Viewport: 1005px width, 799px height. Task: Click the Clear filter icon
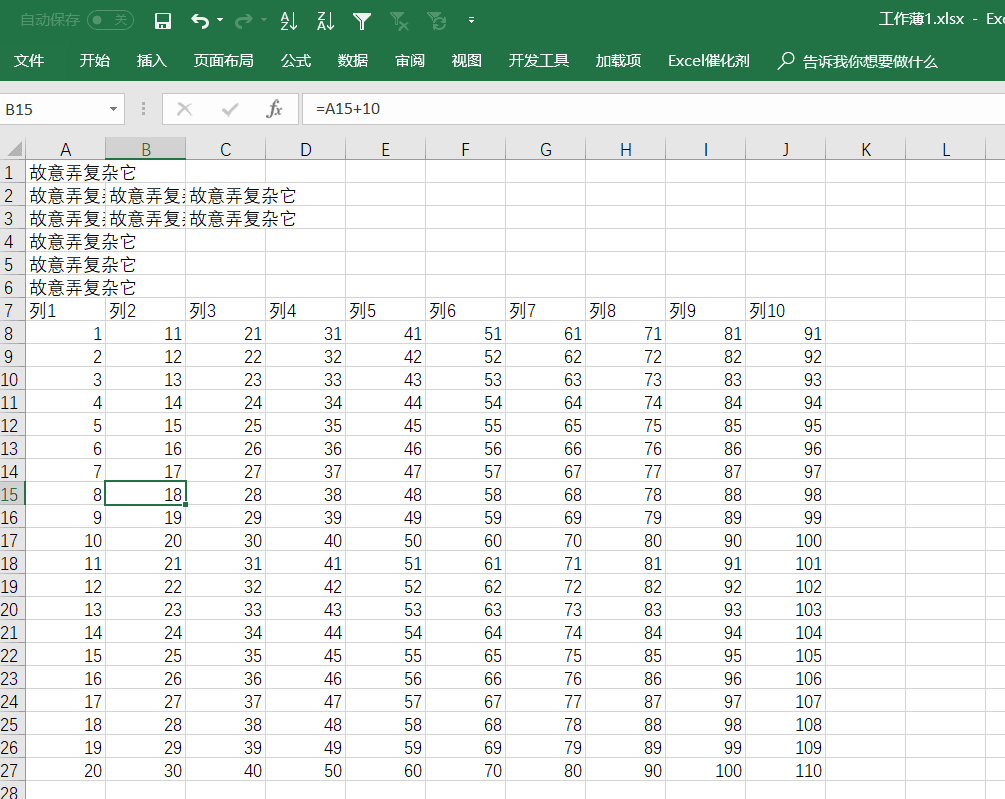[399, 21]
